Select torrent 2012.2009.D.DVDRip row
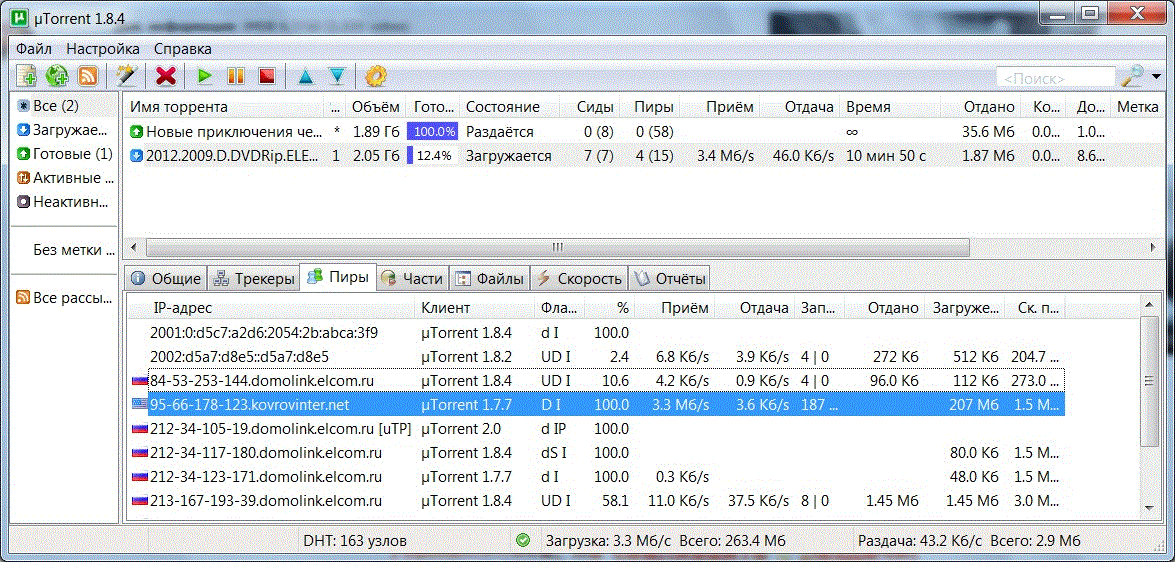Screen dimensions: 1175x562 644,156
